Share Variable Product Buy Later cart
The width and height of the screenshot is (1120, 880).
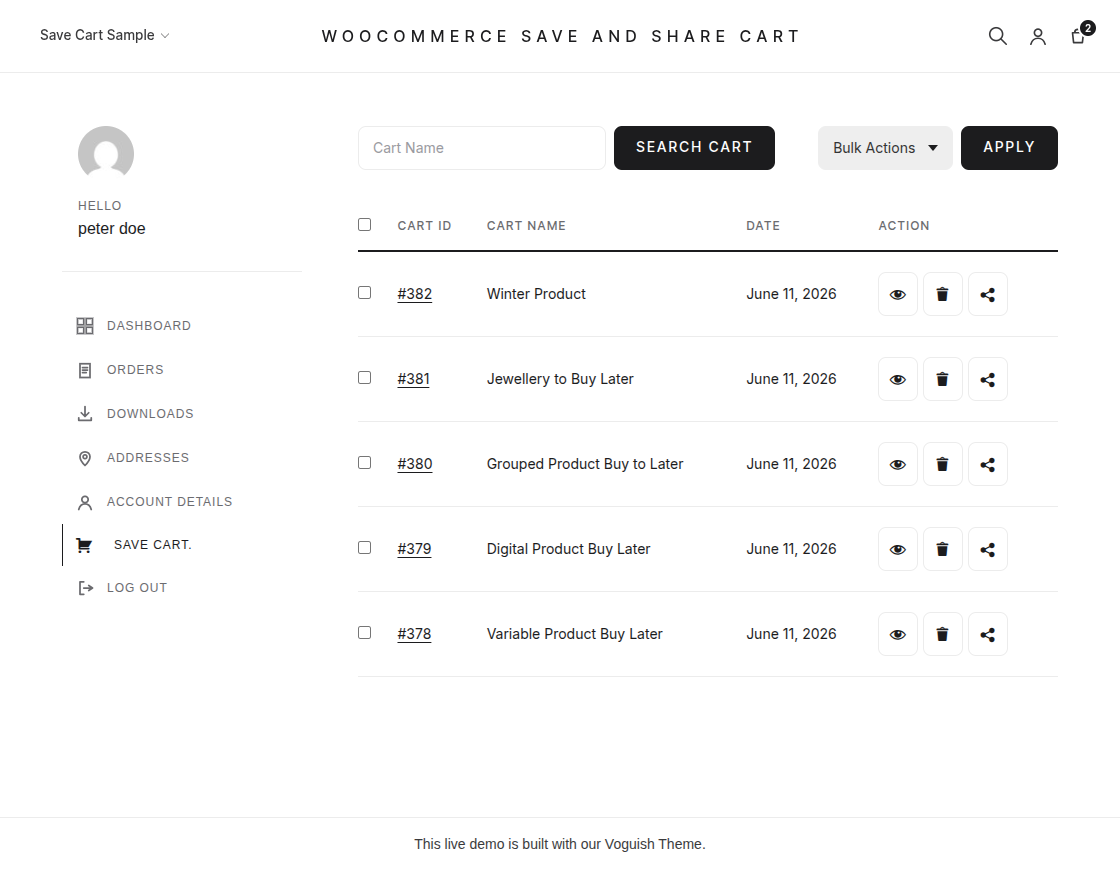click(988, 634)
